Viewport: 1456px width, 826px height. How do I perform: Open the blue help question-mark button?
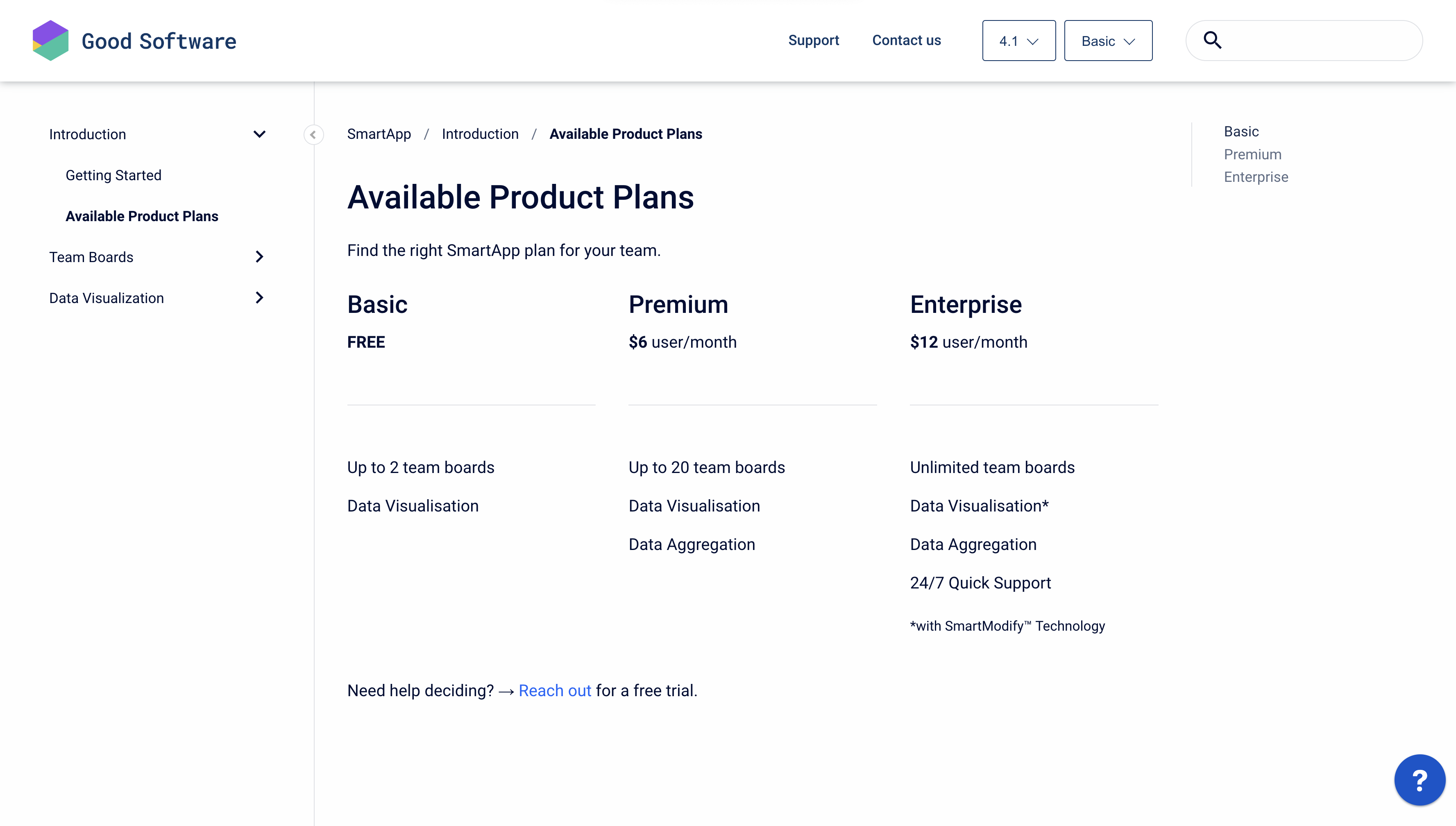1419,780
